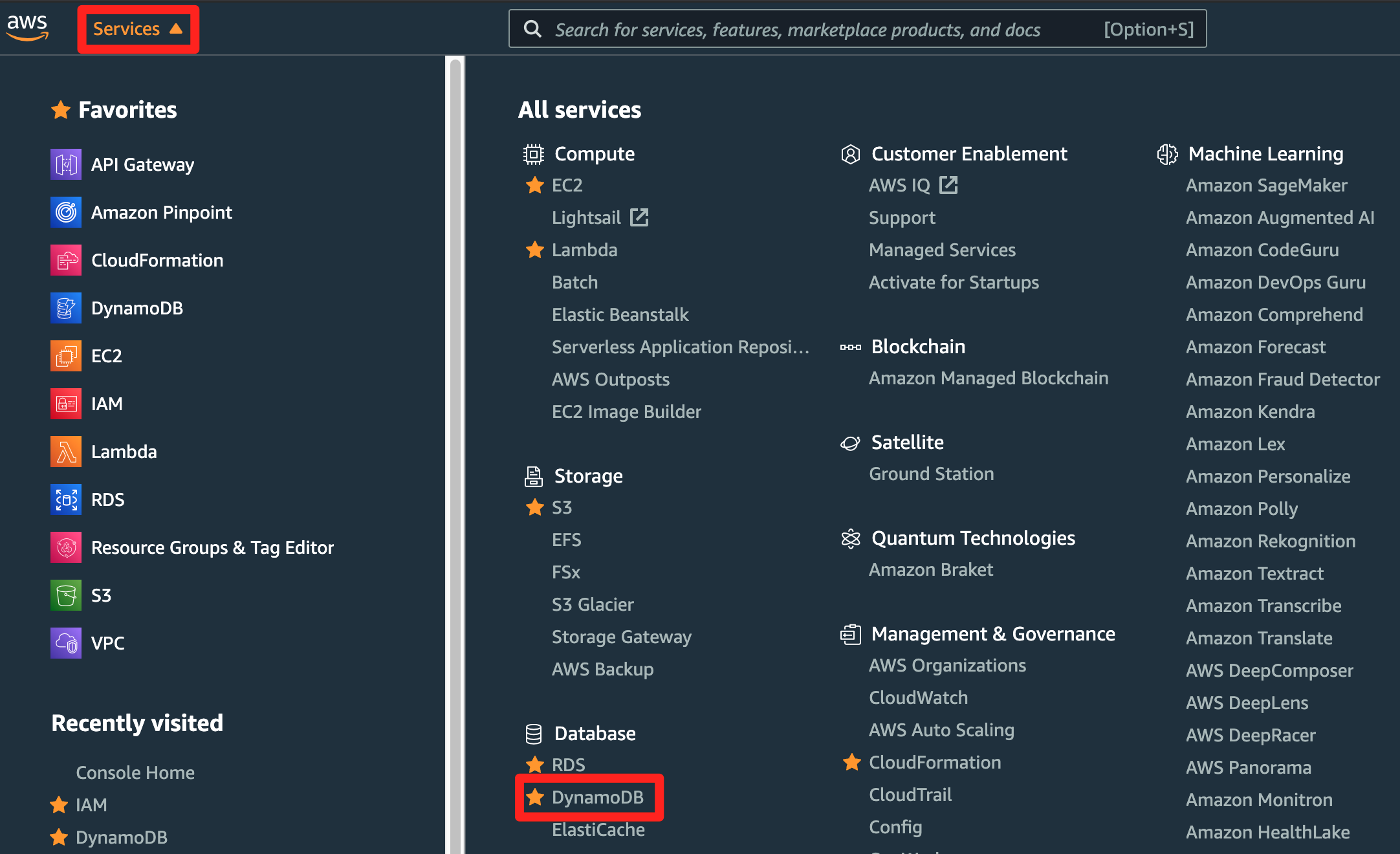Open AWS Organizations service
This screenshot has width=1400, height=854.
point(947,665)
